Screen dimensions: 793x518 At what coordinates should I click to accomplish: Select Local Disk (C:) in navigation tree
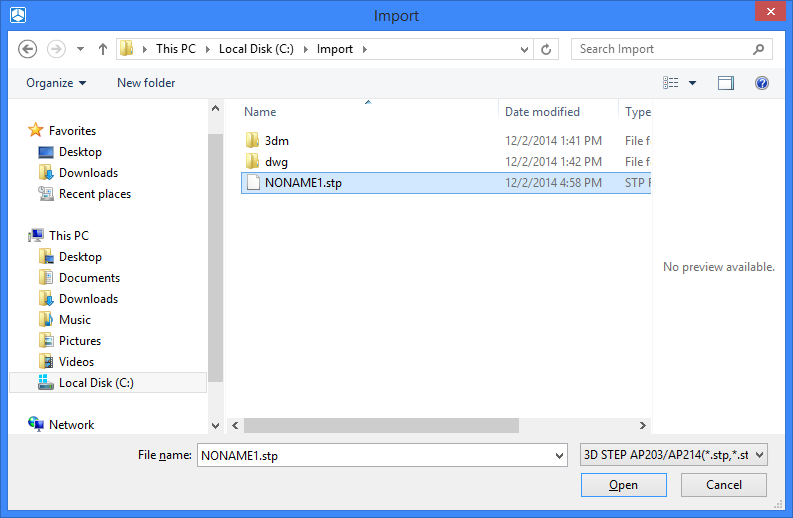(96, 383)
